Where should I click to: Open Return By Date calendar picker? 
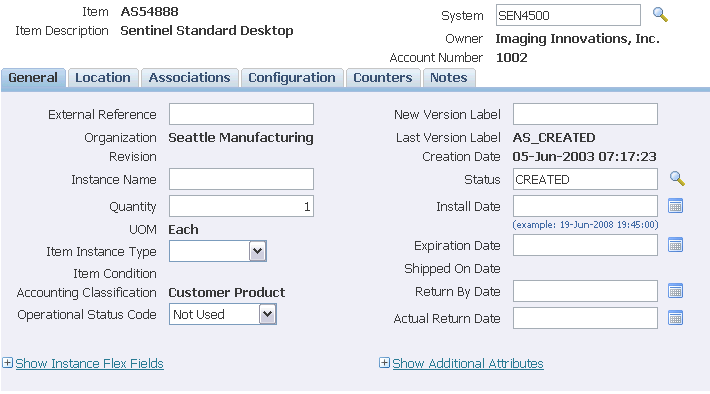coord(675,291)
